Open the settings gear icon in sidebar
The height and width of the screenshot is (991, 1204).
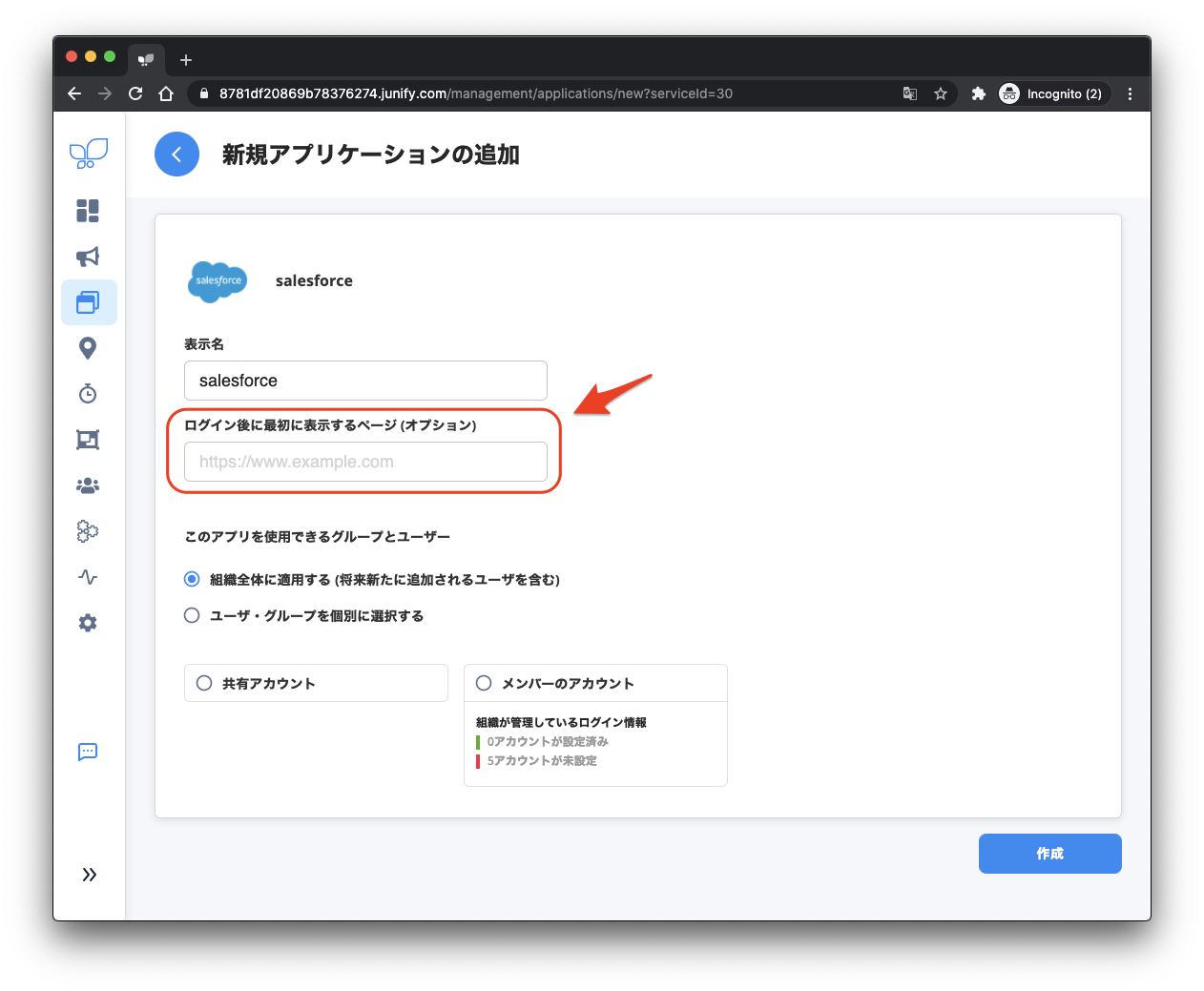(88, 623)
